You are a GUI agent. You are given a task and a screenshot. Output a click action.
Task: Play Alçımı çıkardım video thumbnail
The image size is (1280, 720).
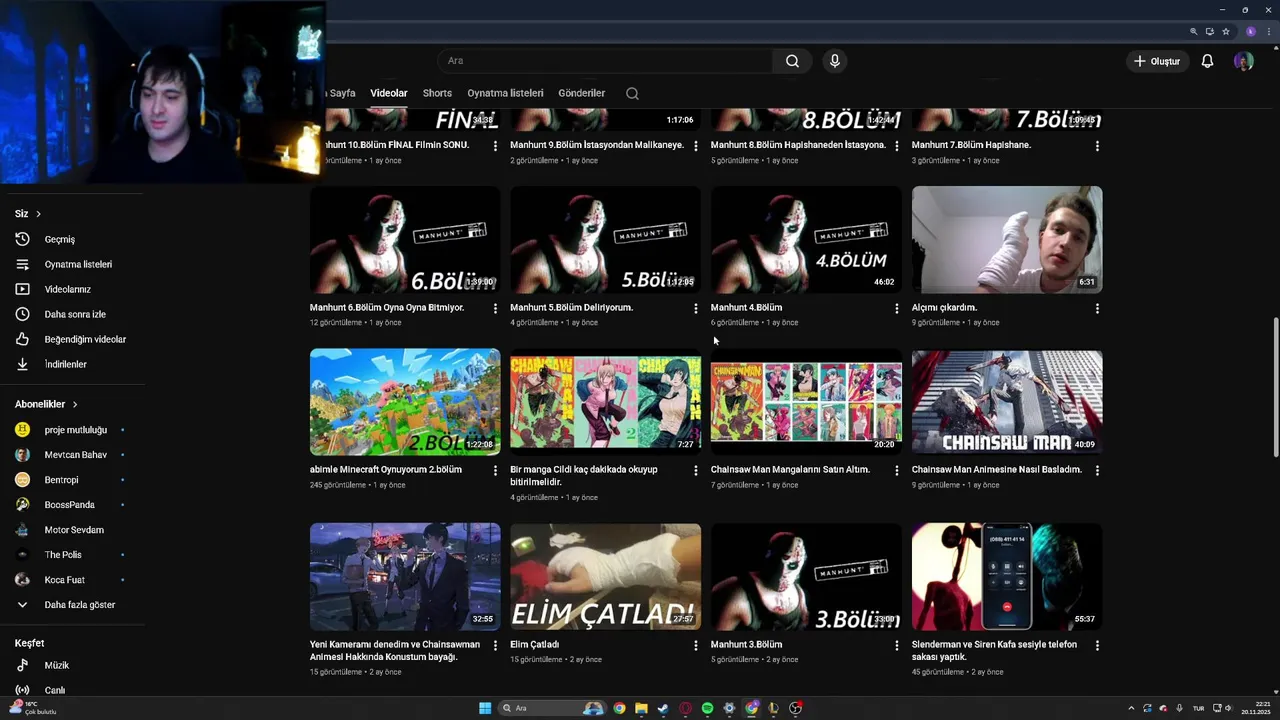(1007, 240)
